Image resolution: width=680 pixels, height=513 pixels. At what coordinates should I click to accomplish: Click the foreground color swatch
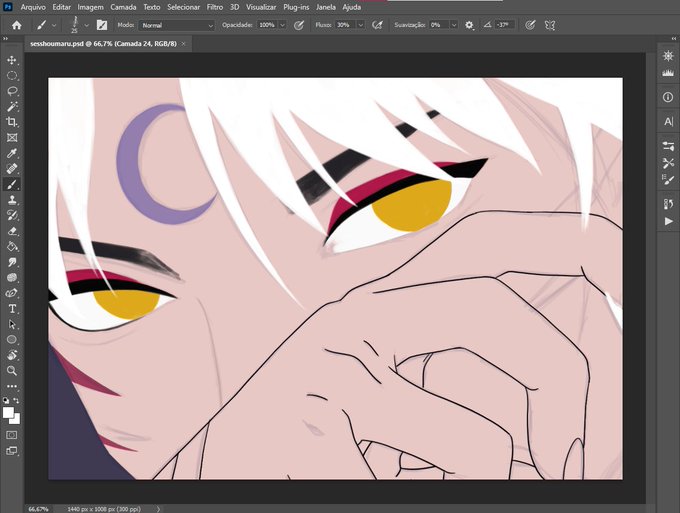(8, 412)
